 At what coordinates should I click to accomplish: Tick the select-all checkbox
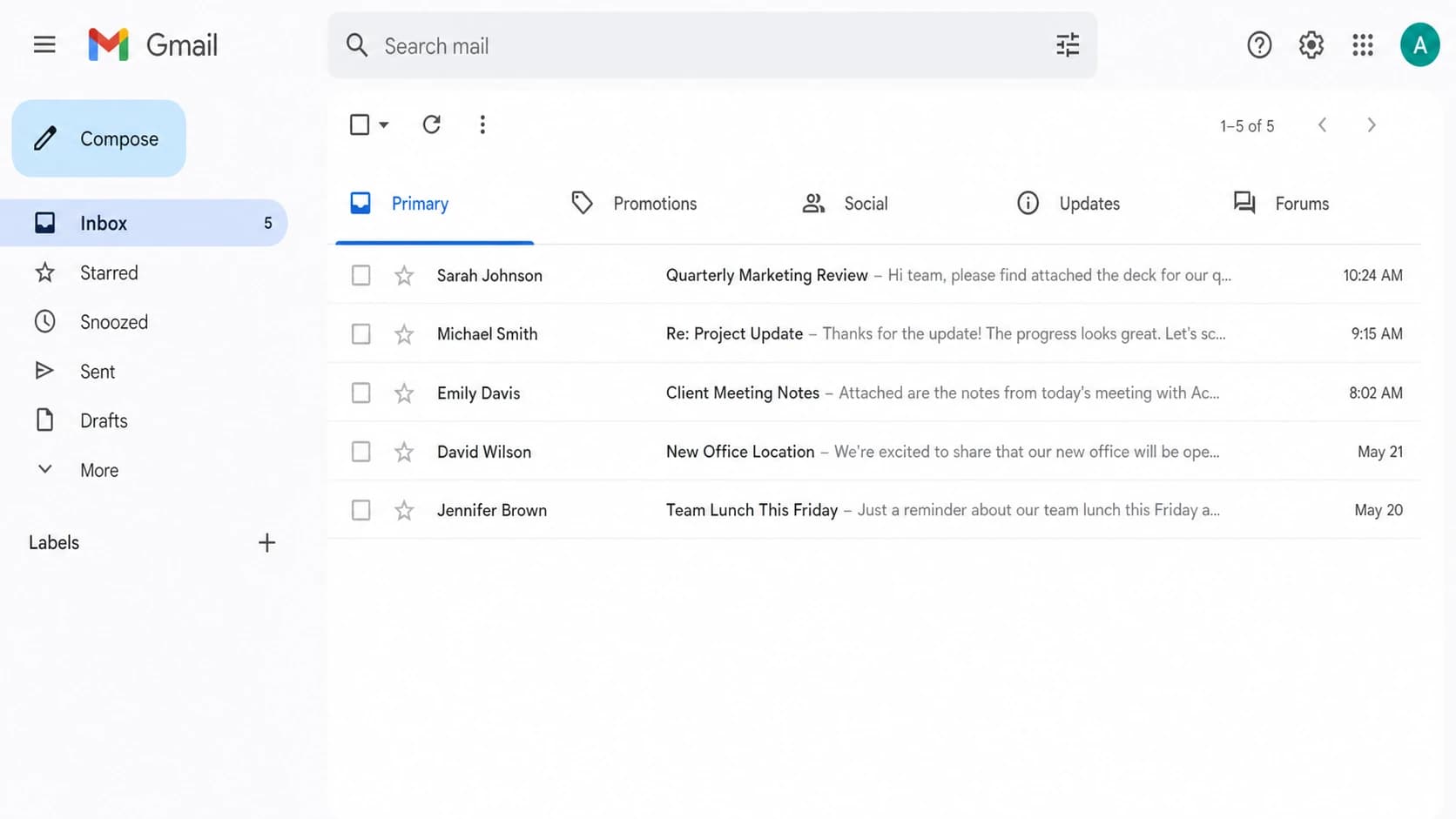point(360,124)
